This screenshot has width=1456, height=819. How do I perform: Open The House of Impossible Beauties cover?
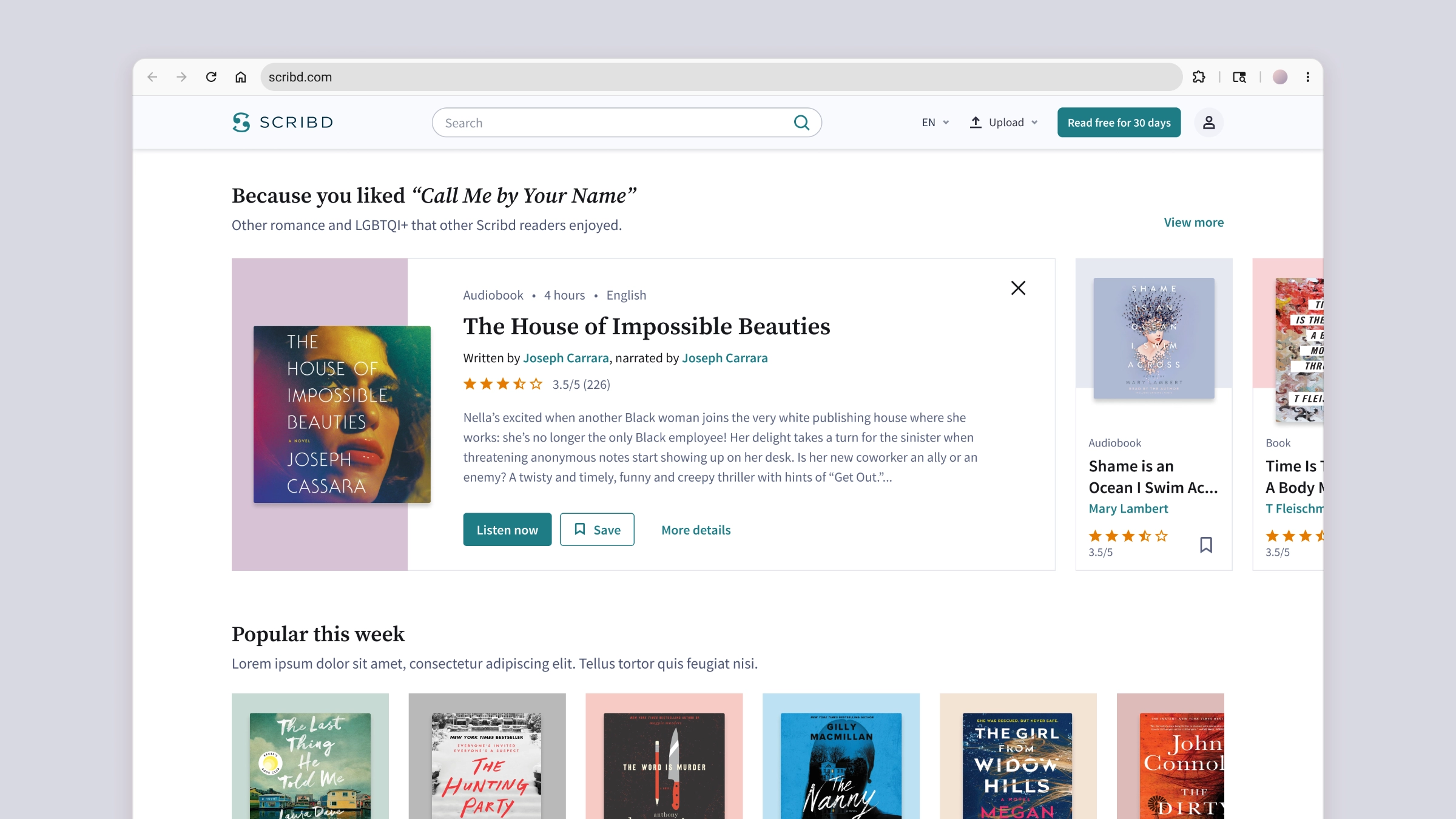[x=342, y=414]
